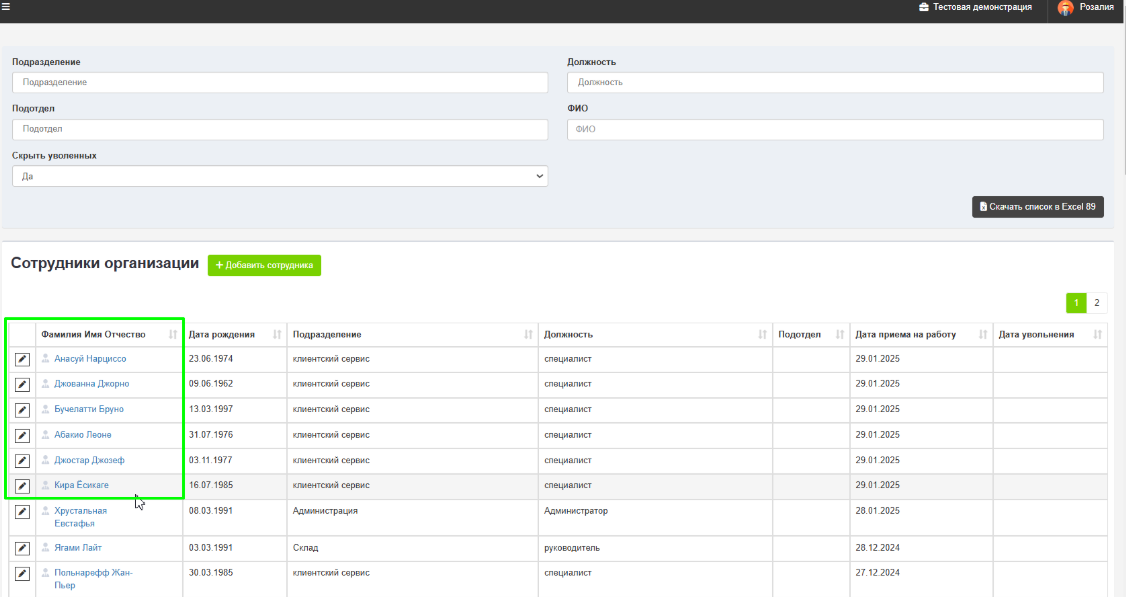
Task: Sort by Подотдел column arrows
Action: [839, 335]
